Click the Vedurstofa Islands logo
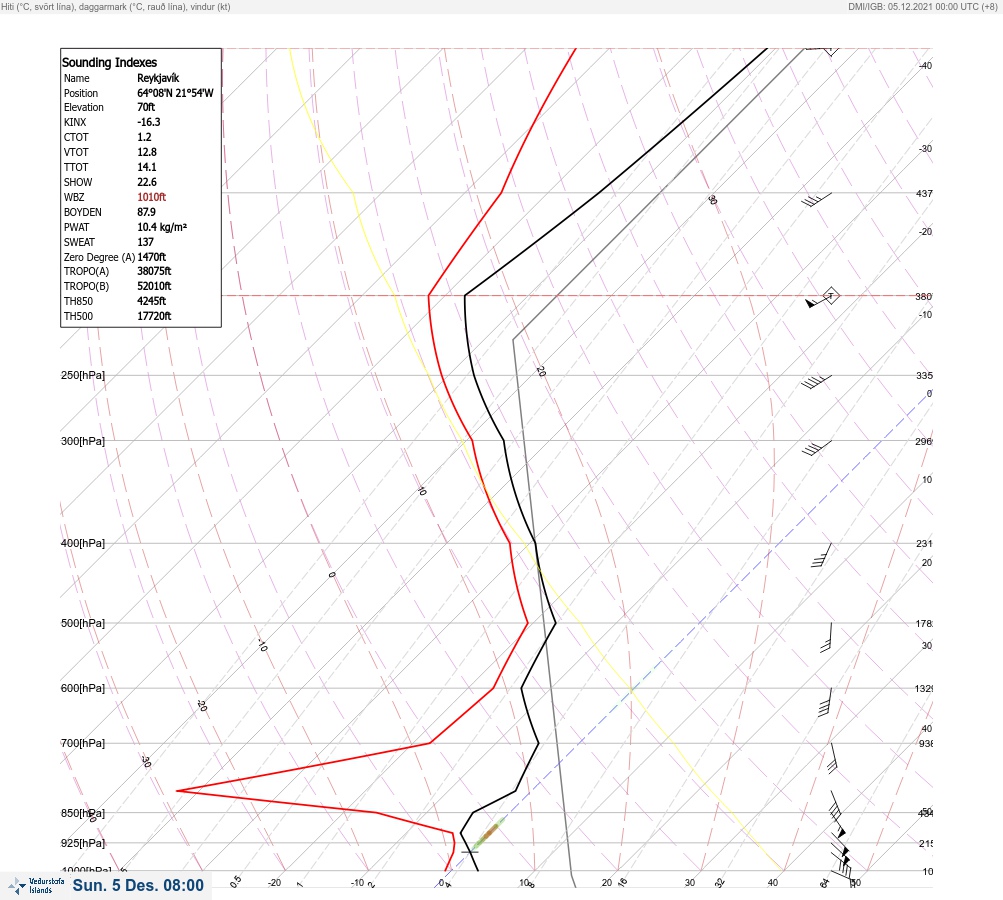This screenshot has height=900, width=1003. click(36, 886)
